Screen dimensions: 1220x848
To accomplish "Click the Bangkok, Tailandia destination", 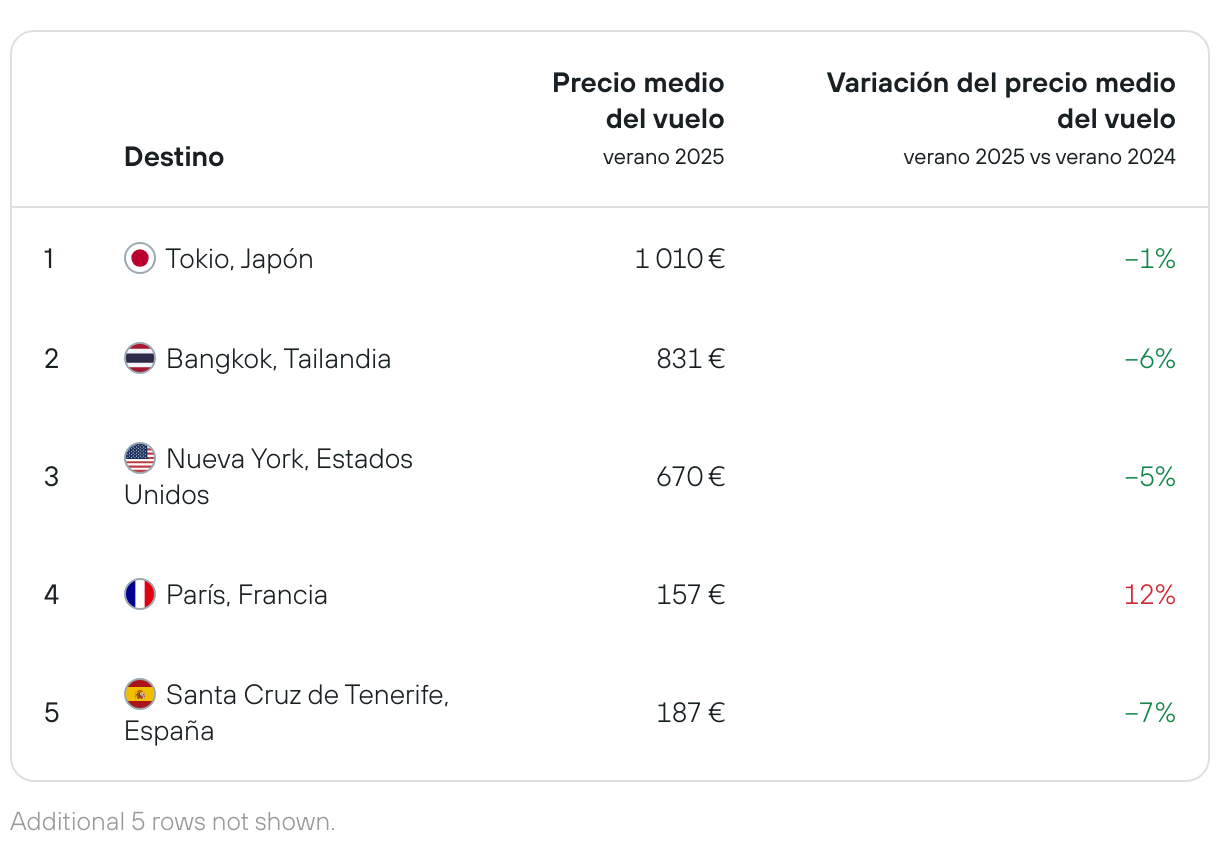I will [279, 358].
